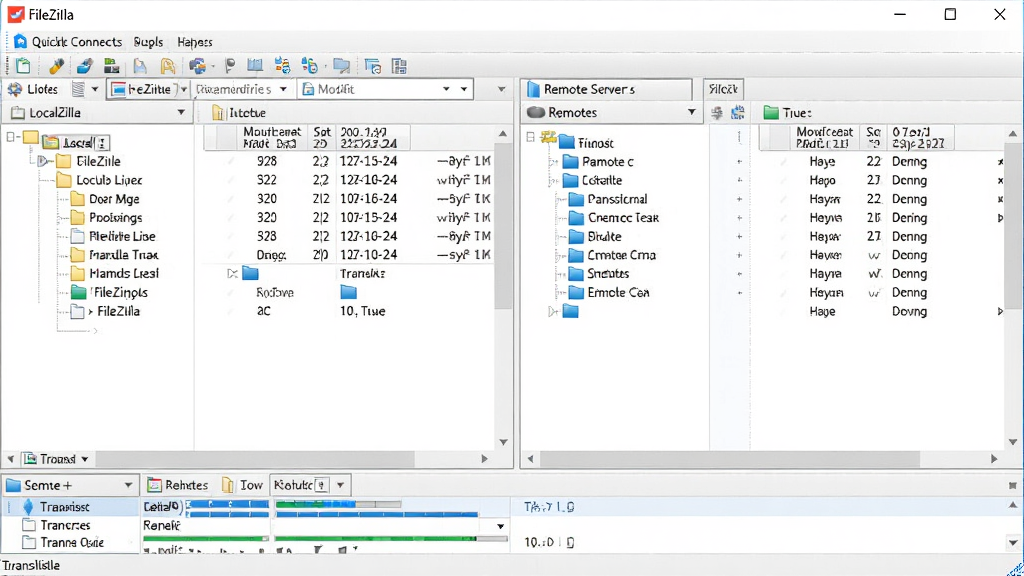Toggle the small checkbox inside Kotutc
This screenshot has height=576, width=1024.
click(x=321, y=485)
